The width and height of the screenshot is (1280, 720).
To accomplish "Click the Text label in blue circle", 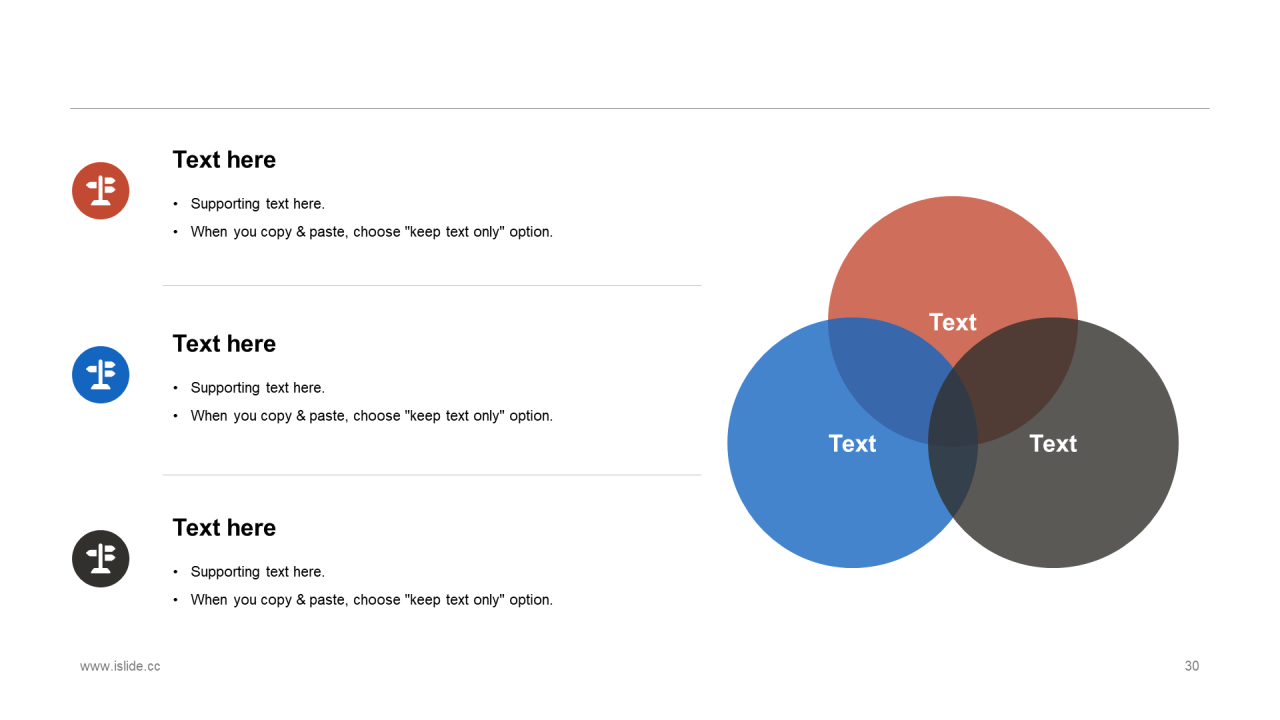I will [x=852, y=443].
